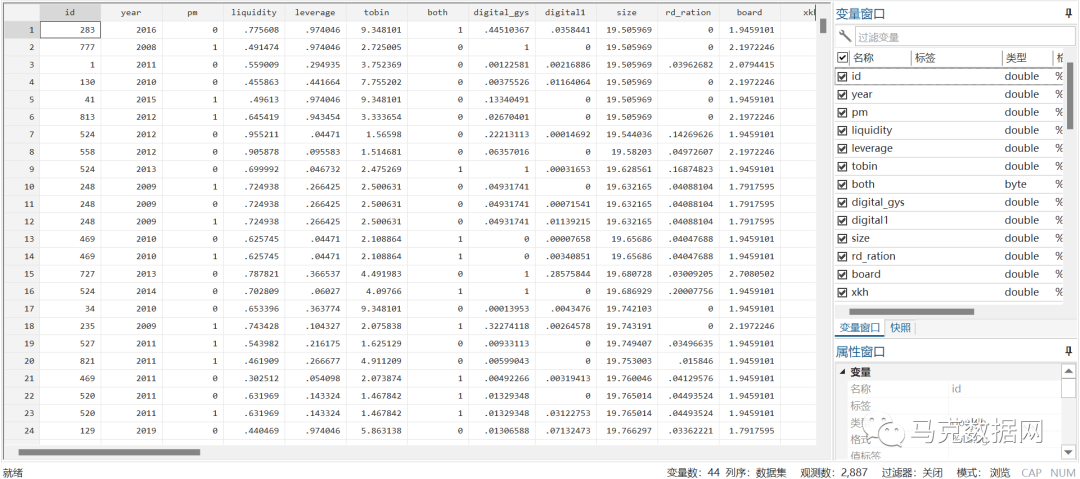Select the digital_gys column header
The width and height of the screenshot is (1080, 479).
coord(501,12)
